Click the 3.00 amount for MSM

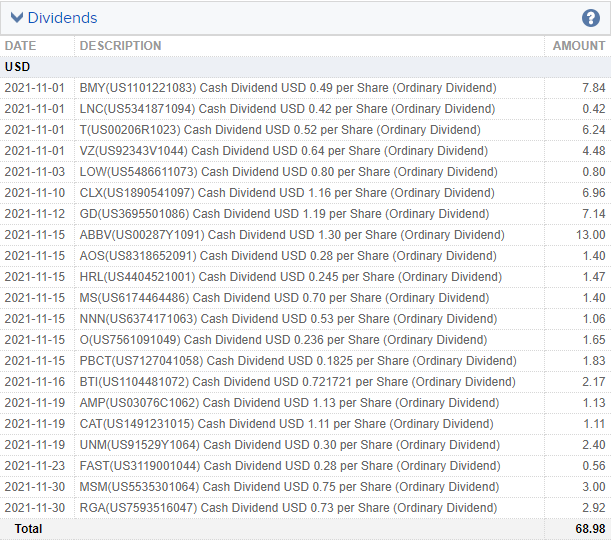click(593, 487)
